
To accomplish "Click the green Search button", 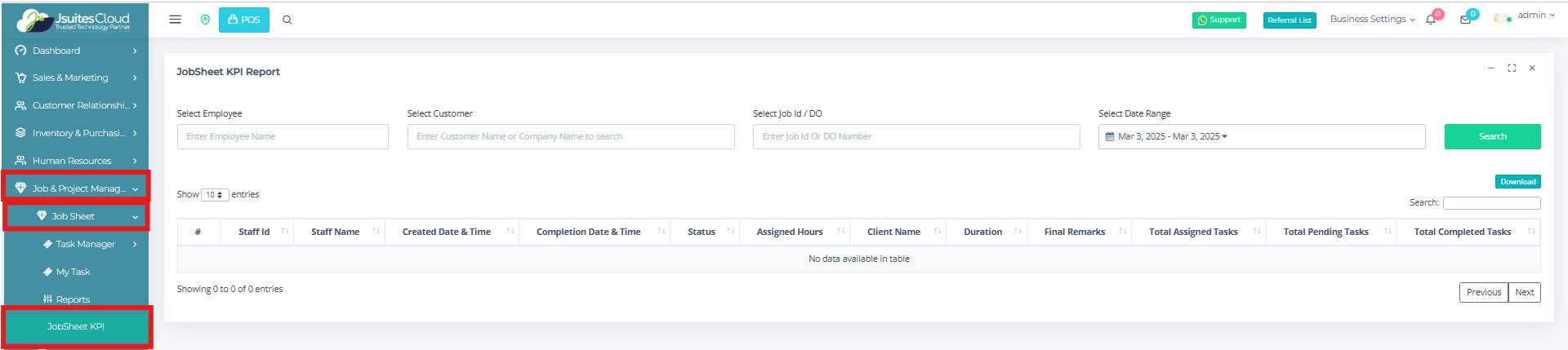I will pos(1492,136).
